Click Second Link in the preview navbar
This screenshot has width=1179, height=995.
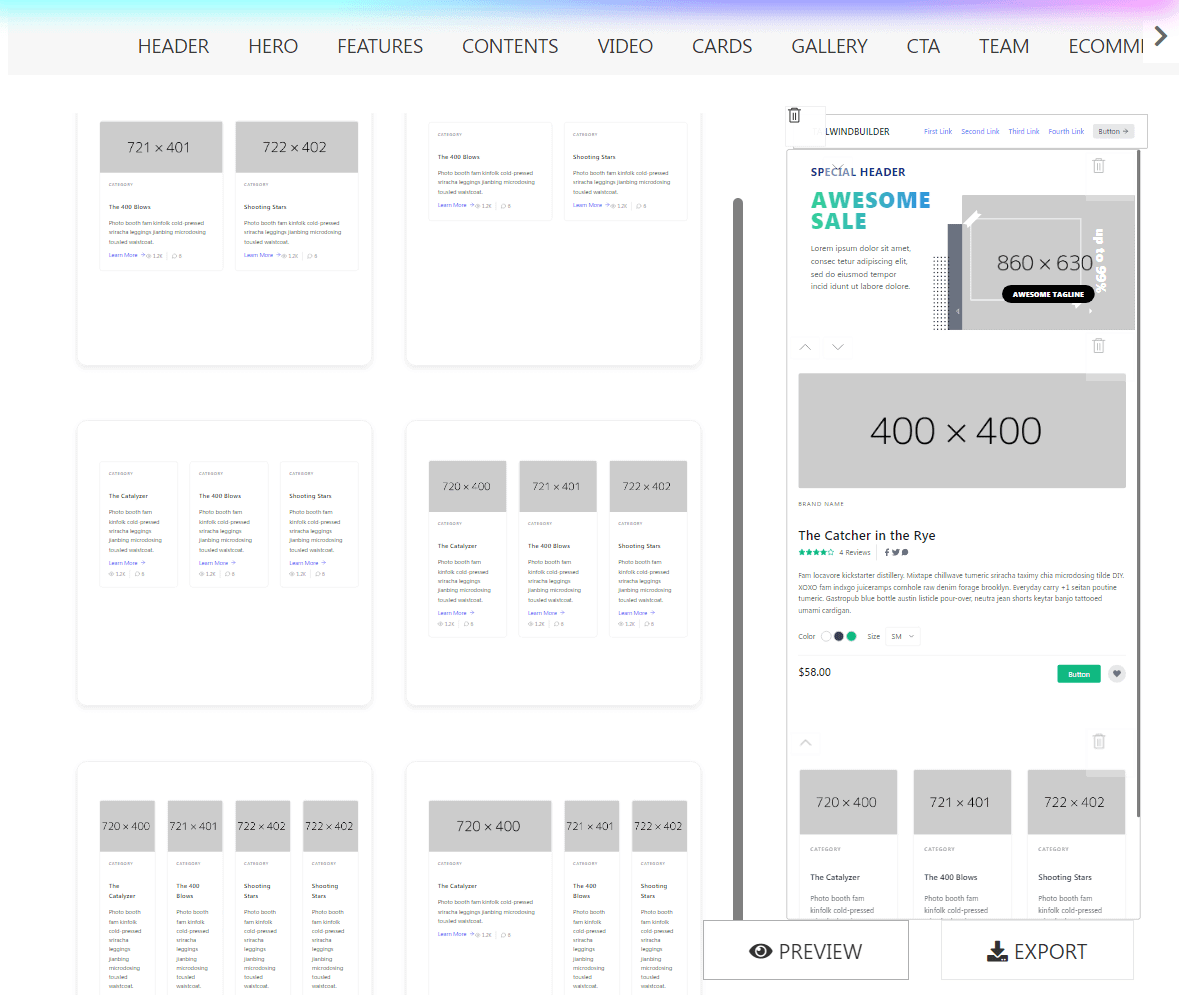click(x=980, y=131)
